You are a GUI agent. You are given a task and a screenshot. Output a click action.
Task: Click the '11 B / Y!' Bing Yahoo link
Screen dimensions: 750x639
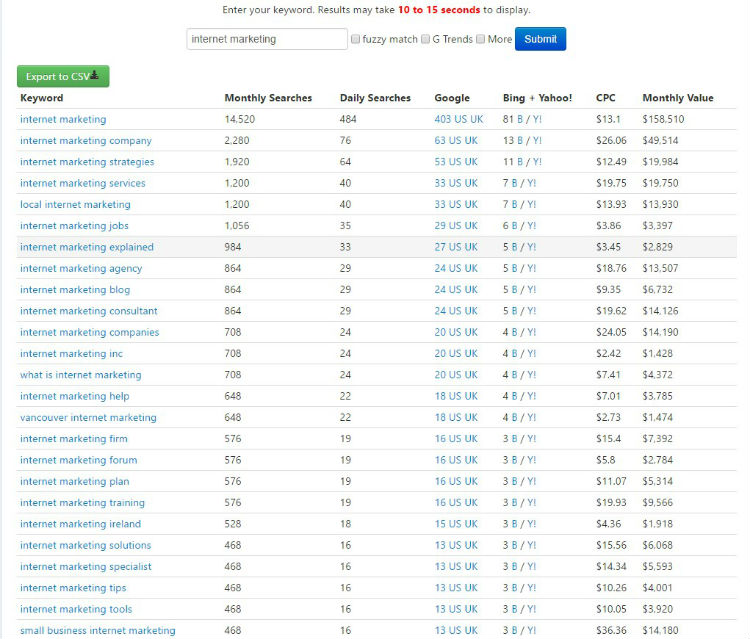coord(522,162)
